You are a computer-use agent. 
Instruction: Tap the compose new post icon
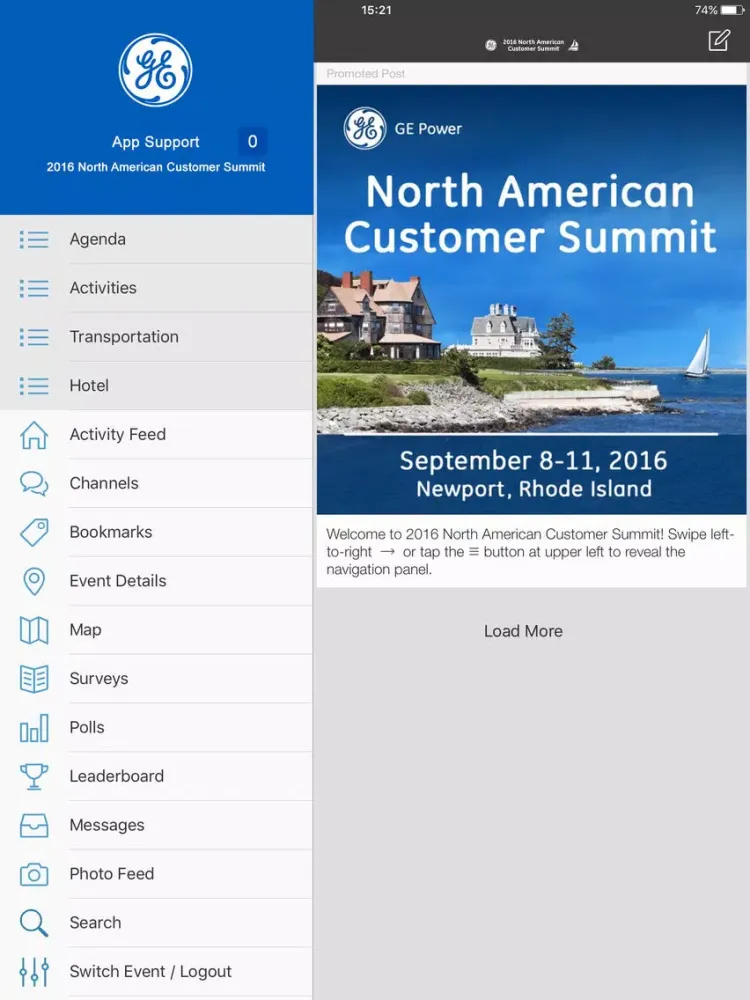[719, 40]
